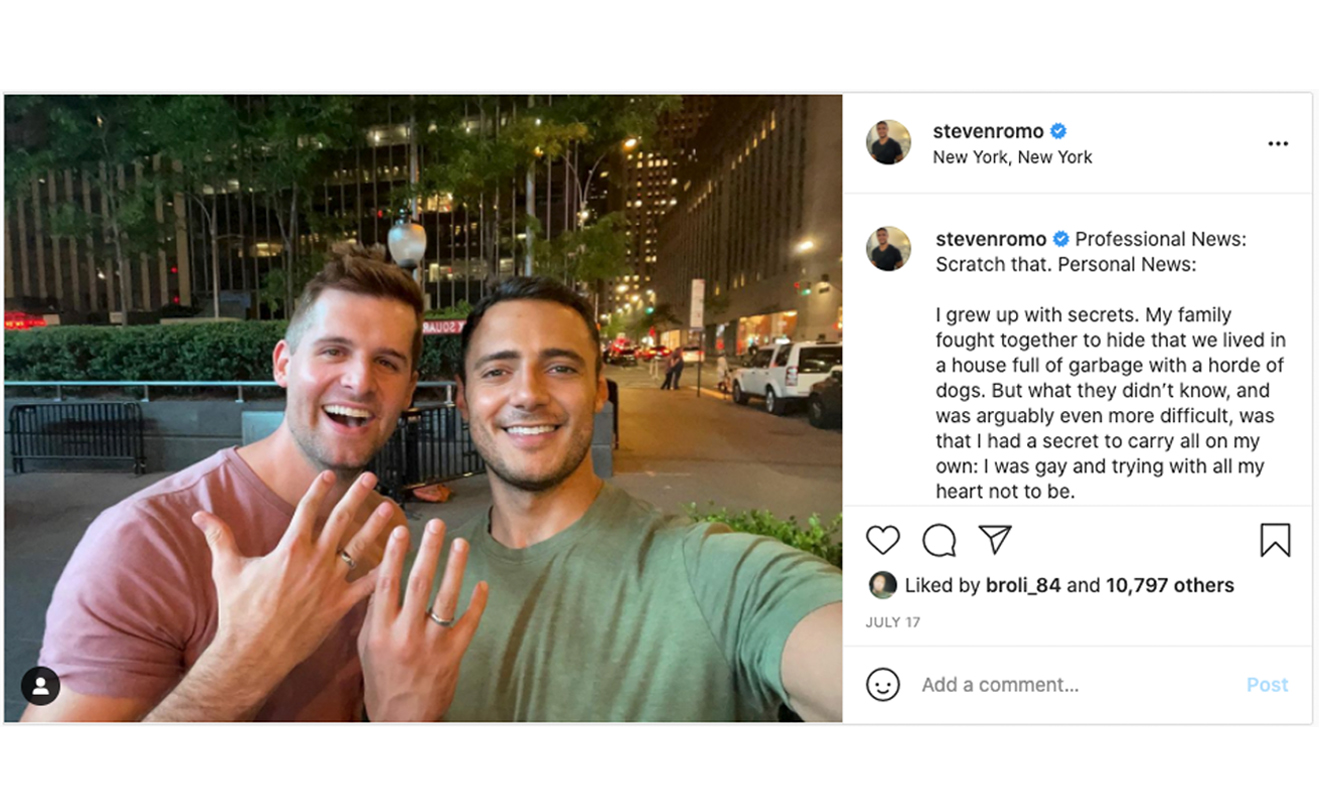This screenshot has width=1320, height=800.
Task: Open the JULY 17 post date link
Action: point(893,622)
